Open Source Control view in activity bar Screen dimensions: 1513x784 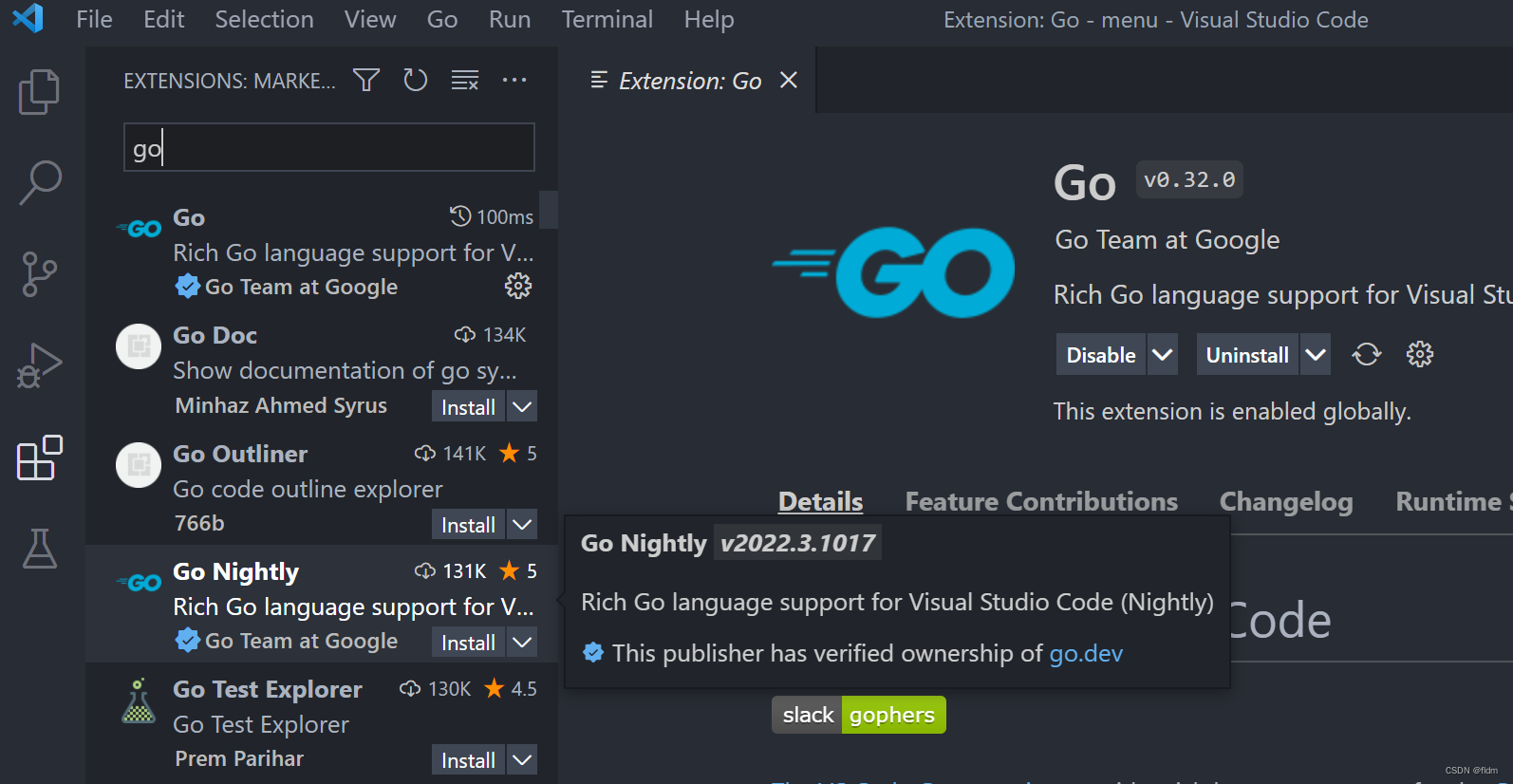coord(40,274)
